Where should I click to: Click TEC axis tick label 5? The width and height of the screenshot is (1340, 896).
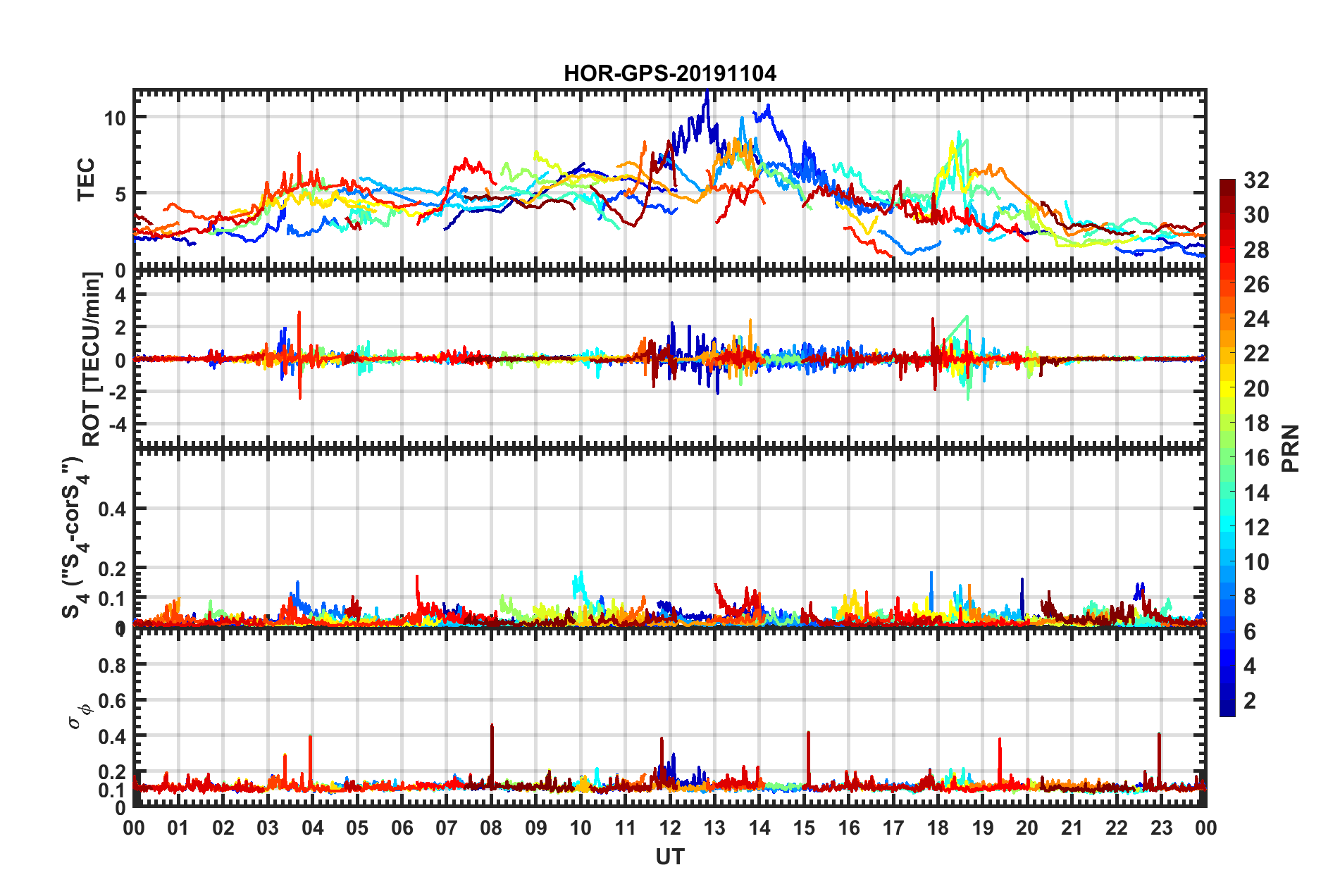(120, 194)
